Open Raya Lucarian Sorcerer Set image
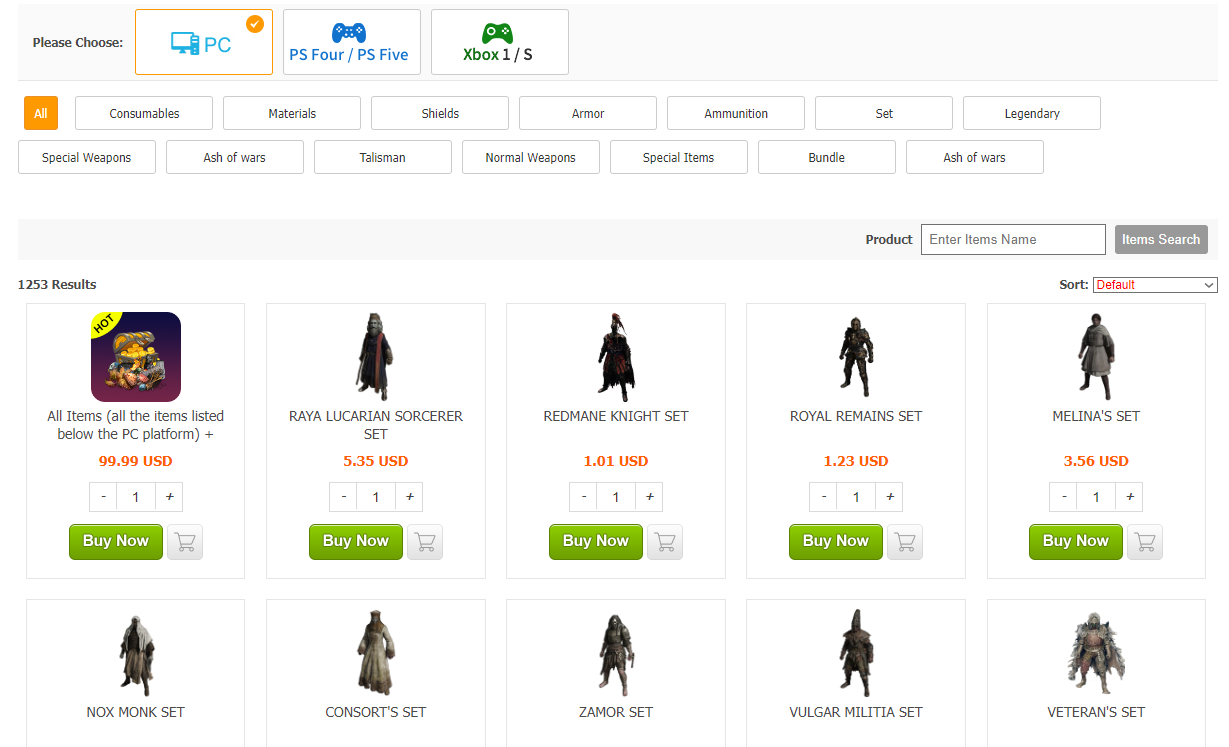Viewport: 1229px width, 747px height. tap(376, 357)
